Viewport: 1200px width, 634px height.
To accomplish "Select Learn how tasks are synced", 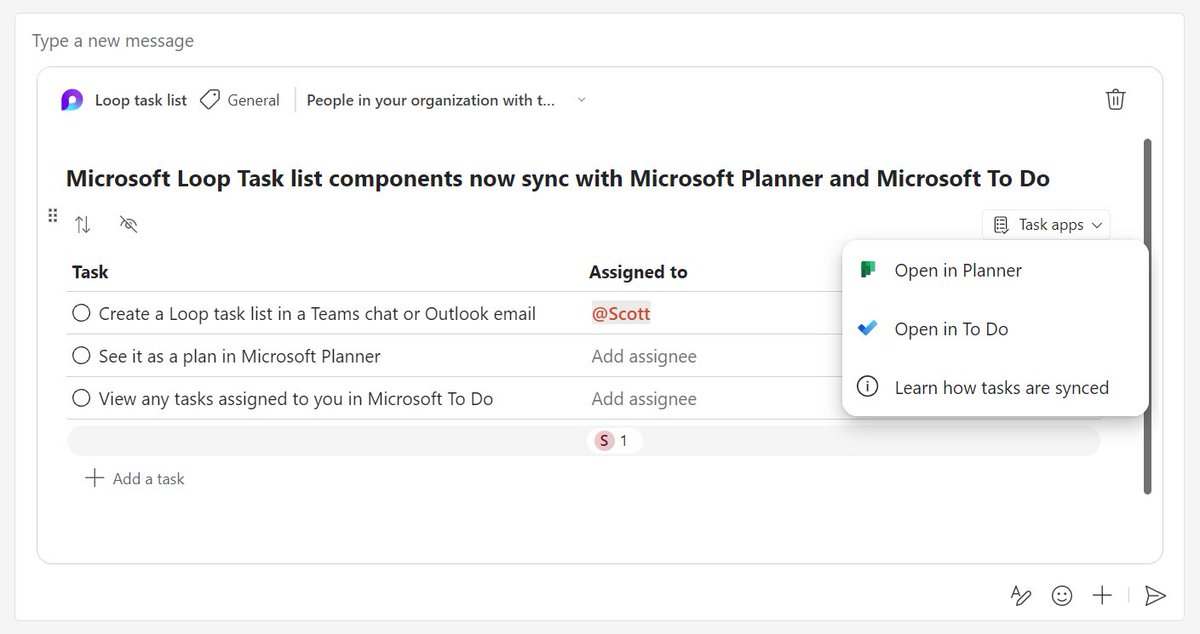I will (x=995, y=387).
